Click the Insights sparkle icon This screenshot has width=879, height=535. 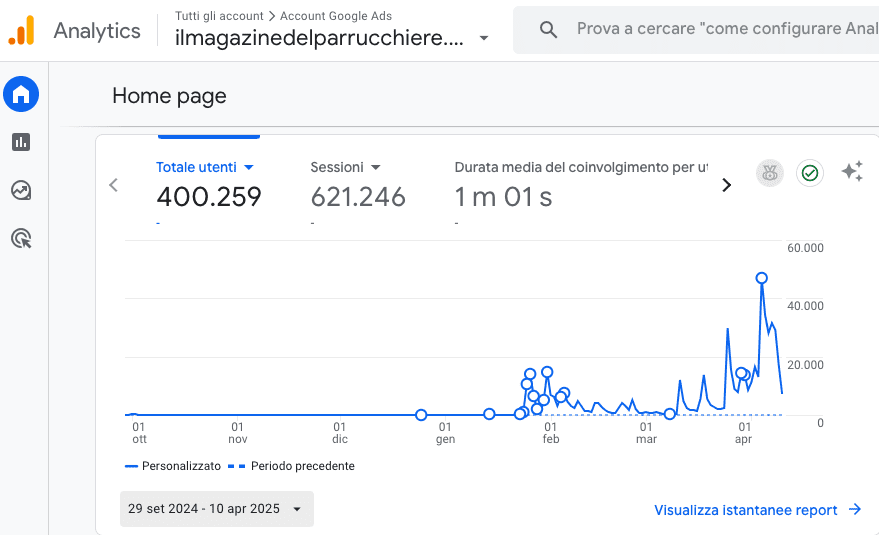[x=852, y=172]
